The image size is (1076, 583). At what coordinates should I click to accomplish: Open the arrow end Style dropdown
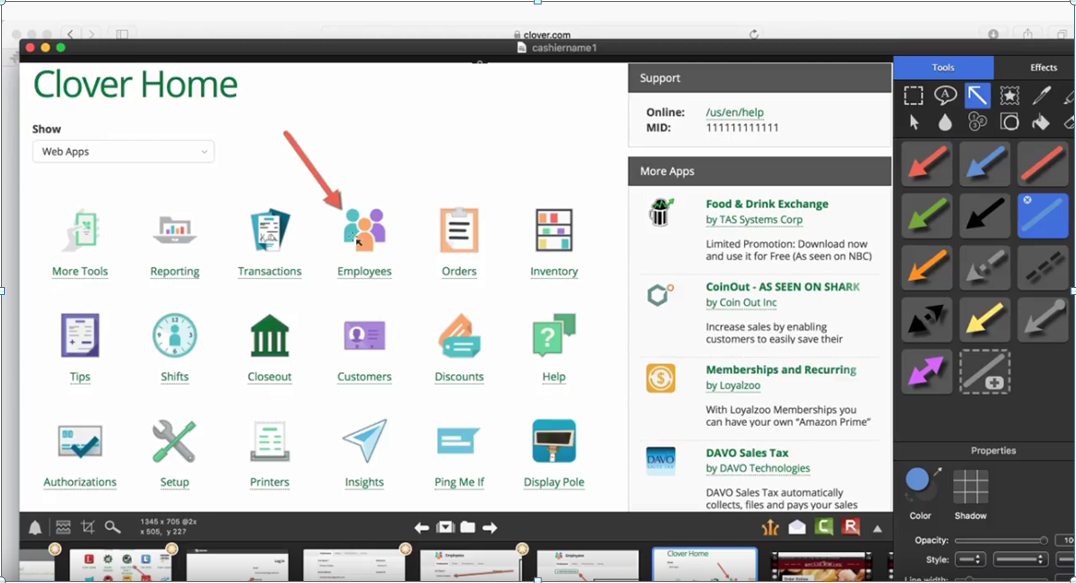[x=970, y=560]
